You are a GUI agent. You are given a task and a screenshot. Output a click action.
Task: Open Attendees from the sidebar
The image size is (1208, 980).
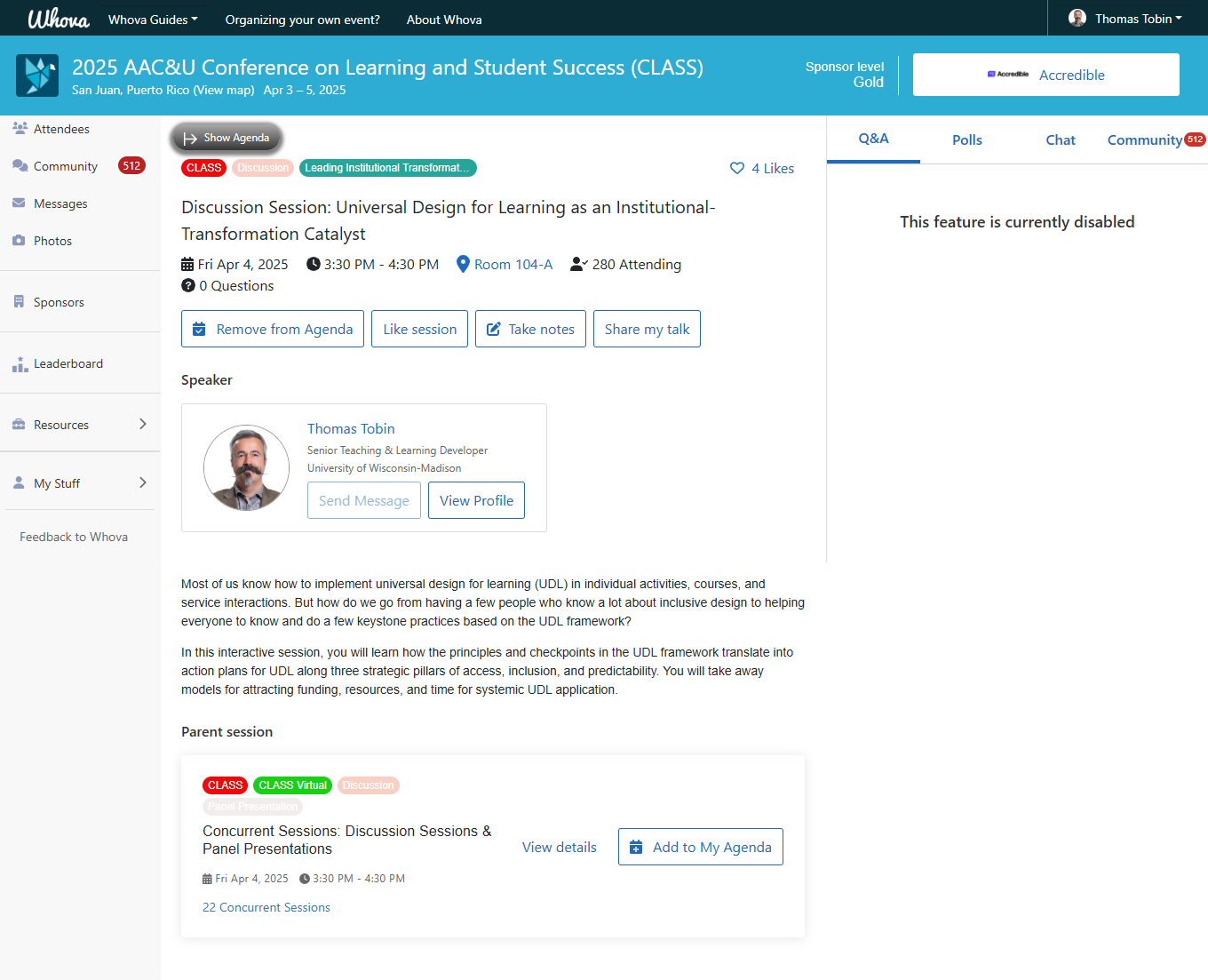click(x=60, y=129)
